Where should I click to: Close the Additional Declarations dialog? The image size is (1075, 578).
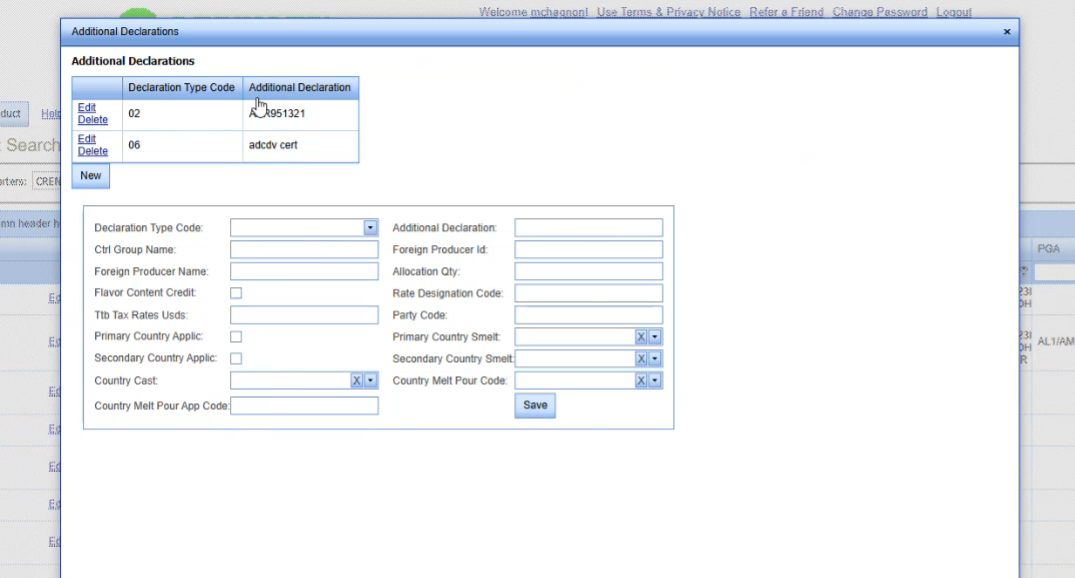pyautogui.click(x=1007, y=32)
